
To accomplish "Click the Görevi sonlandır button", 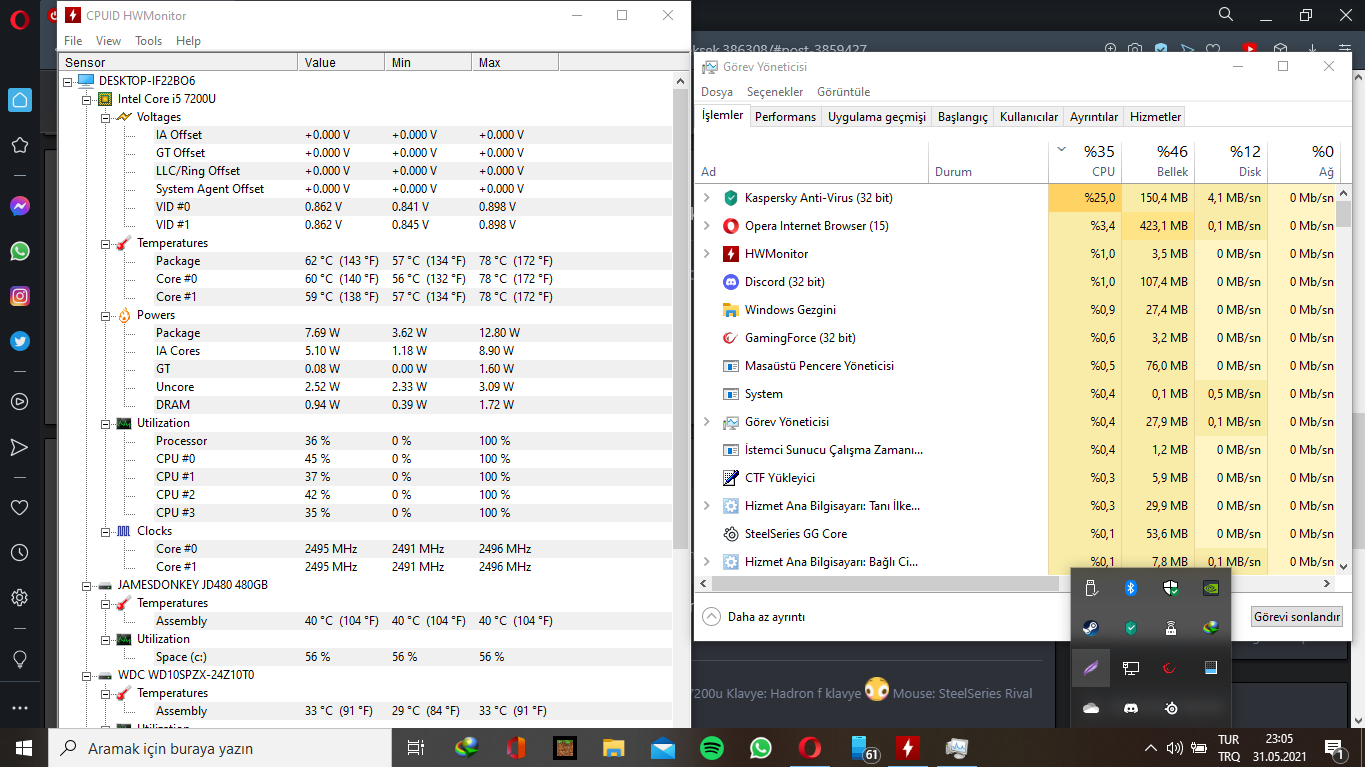I will tap(1296, 617).
